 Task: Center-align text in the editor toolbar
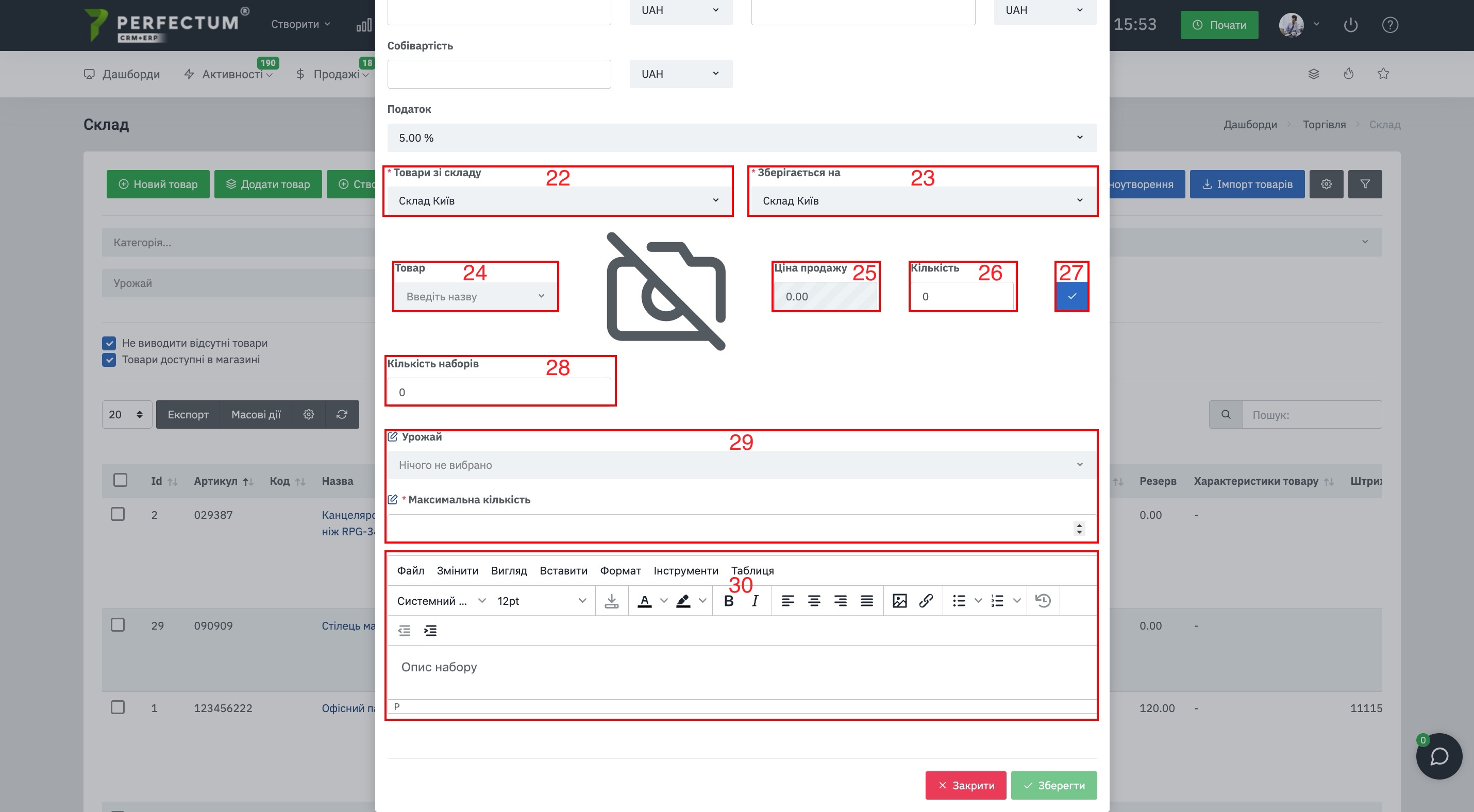click(814, 600)
